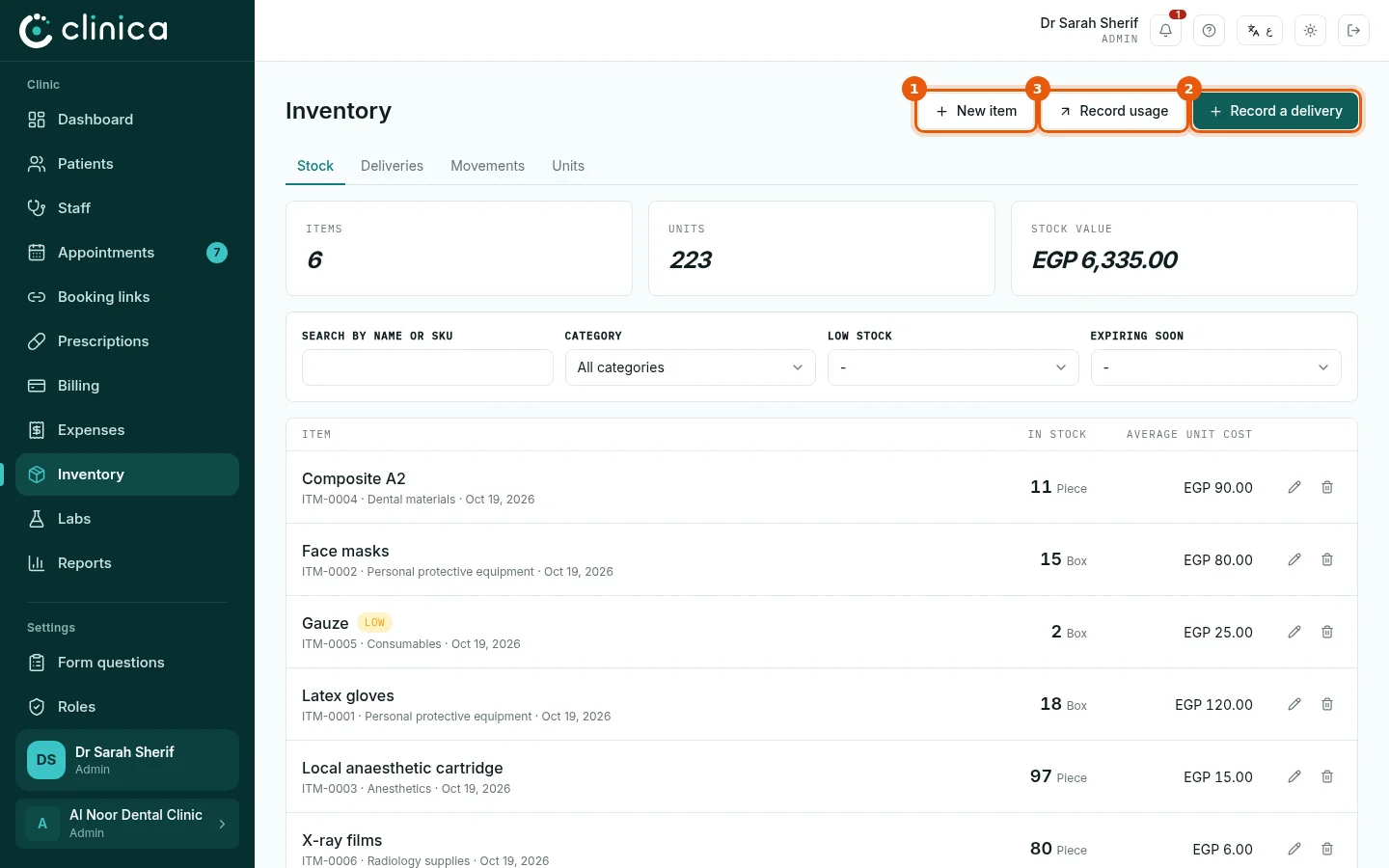
Task: Open the Dr Sarah Sherif profile card
Action: (127, 760)
